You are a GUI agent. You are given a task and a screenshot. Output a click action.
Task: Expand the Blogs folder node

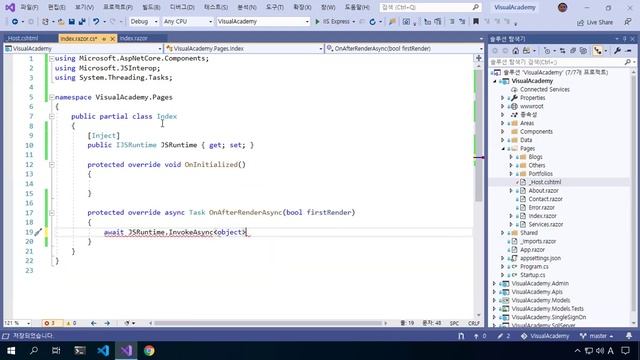coord(511,157)
